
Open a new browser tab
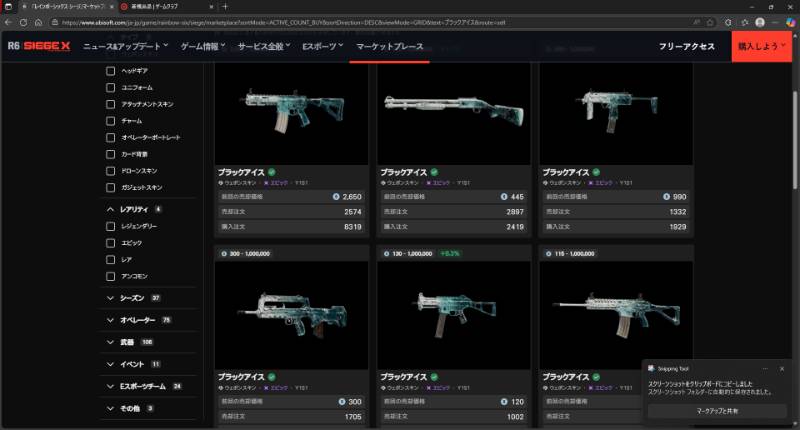point(225,7)
